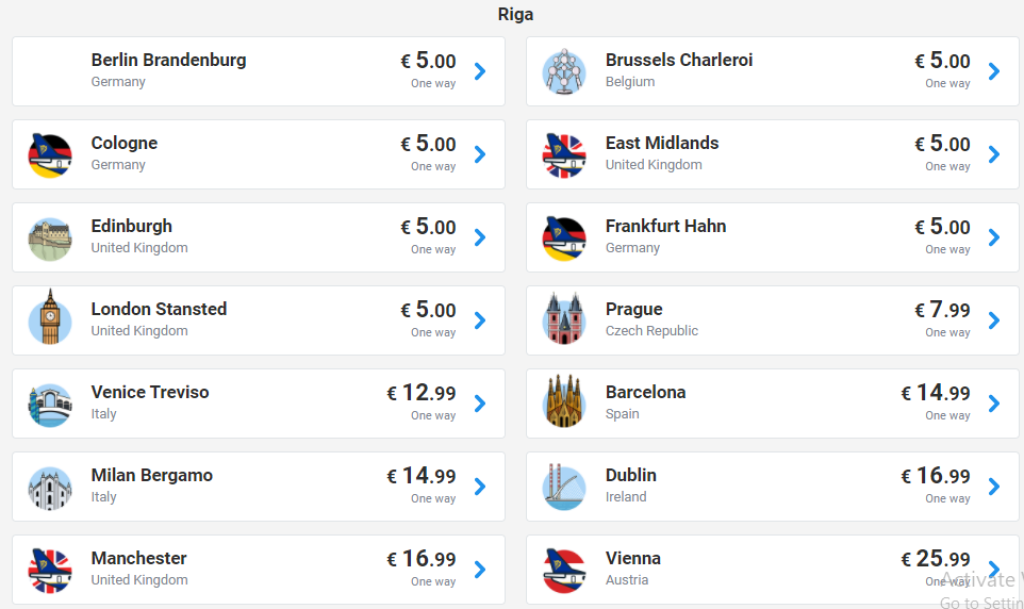The width and height of the screenshot is (1024, 609).
Task: Click the Prague church towers icon
Action: [x=564, y=320]
